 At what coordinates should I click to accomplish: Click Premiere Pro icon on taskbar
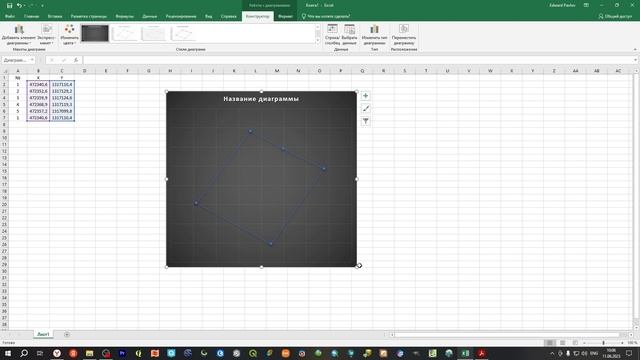122,353
